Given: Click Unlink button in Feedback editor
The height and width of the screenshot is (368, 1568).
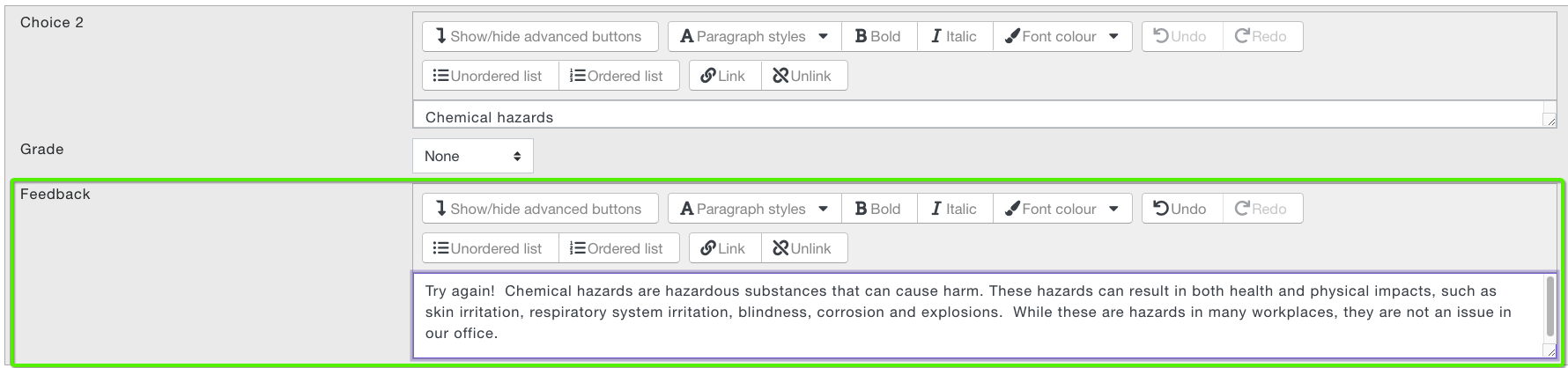Looking at the screenshot, I should coord(802,248).
